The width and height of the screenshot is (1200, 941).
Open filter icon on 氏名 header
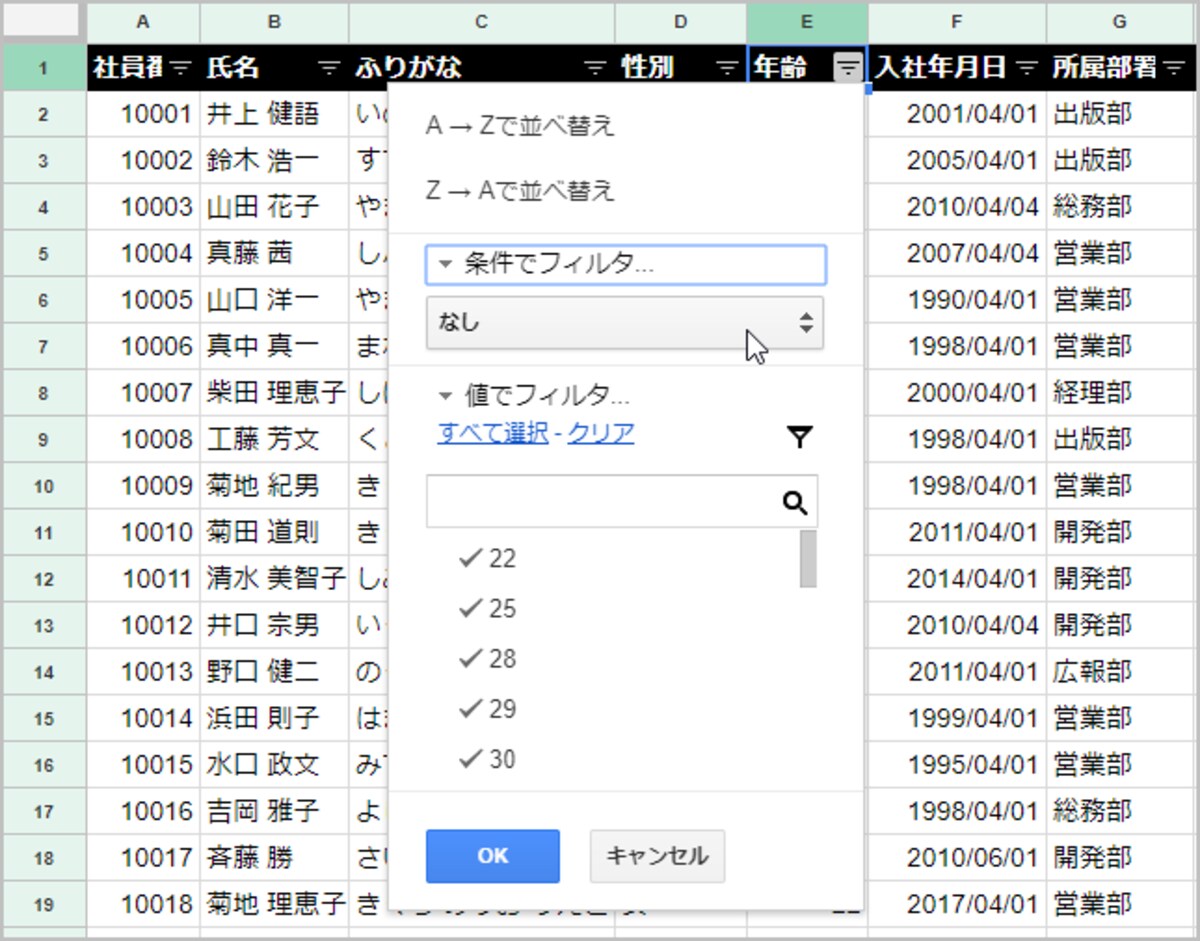tap(329, 68)
